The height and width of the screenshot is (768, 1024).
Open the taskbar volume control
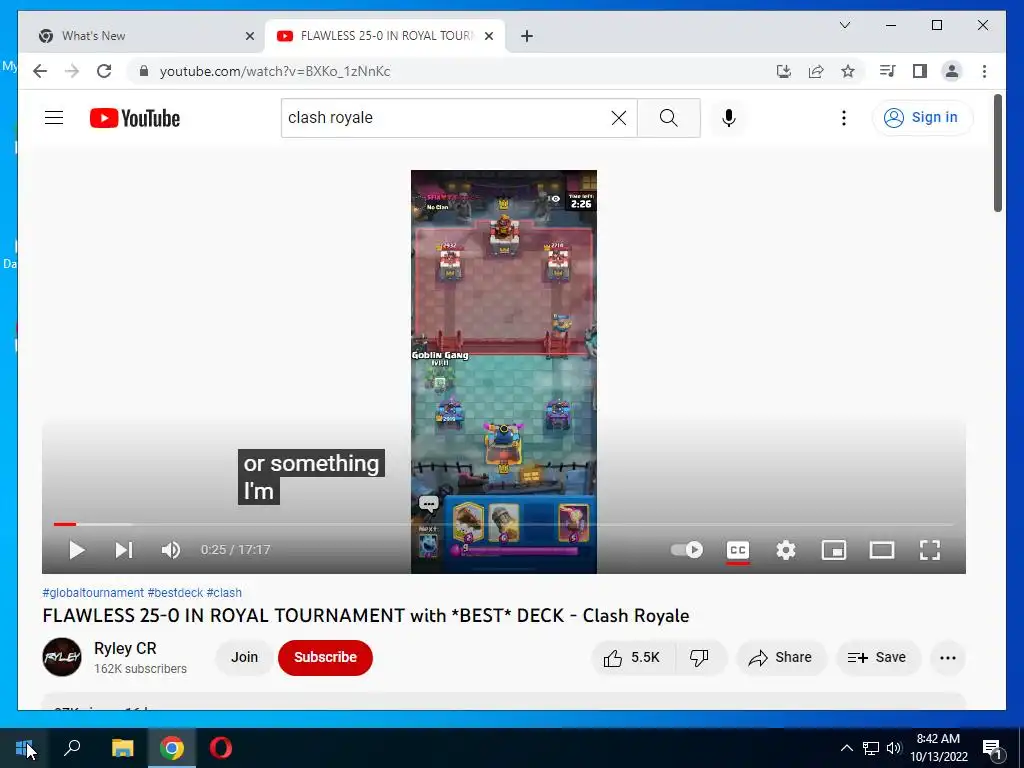tap(894, 748)
